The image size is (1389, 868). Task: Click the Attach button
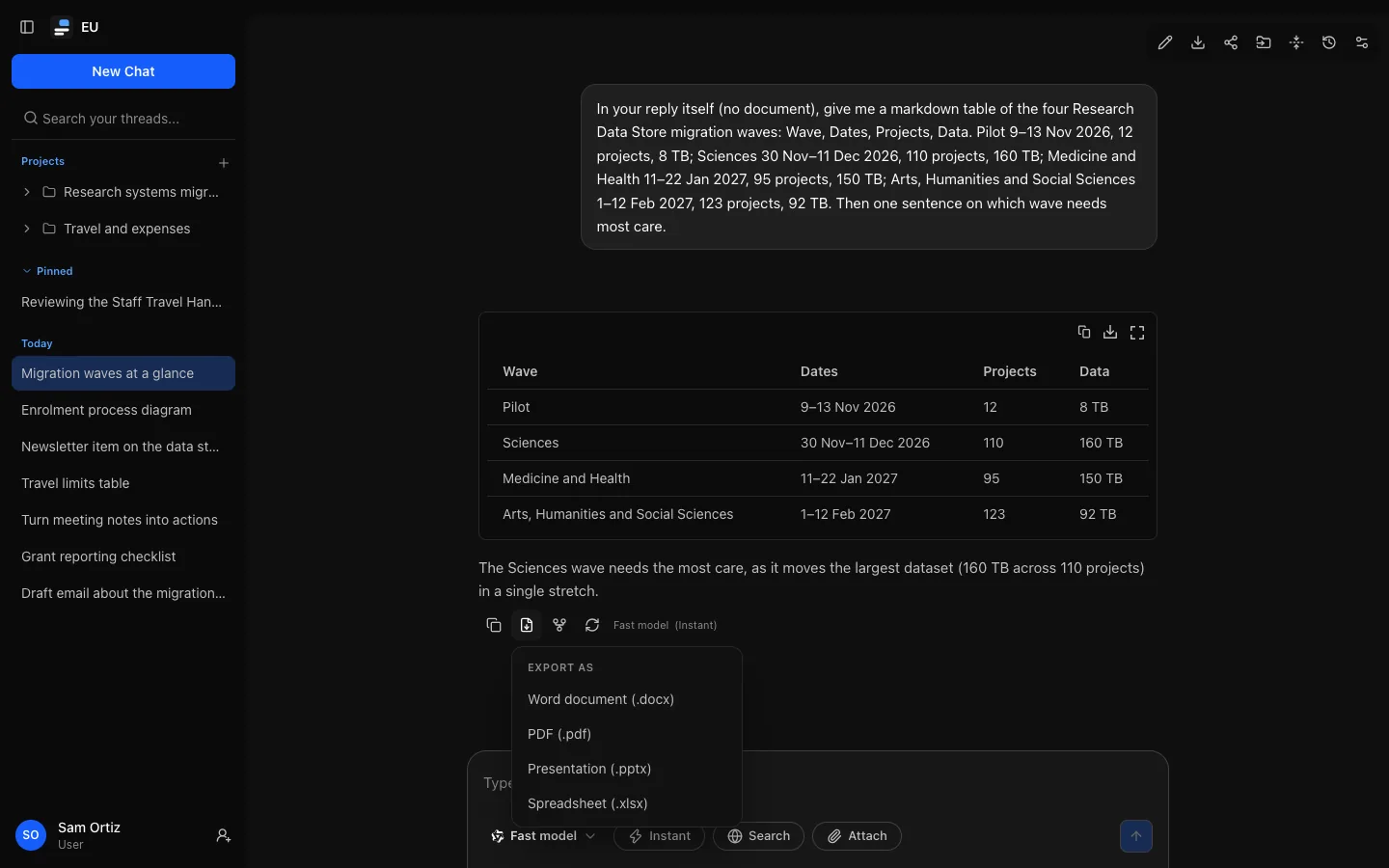click(857, 836)
